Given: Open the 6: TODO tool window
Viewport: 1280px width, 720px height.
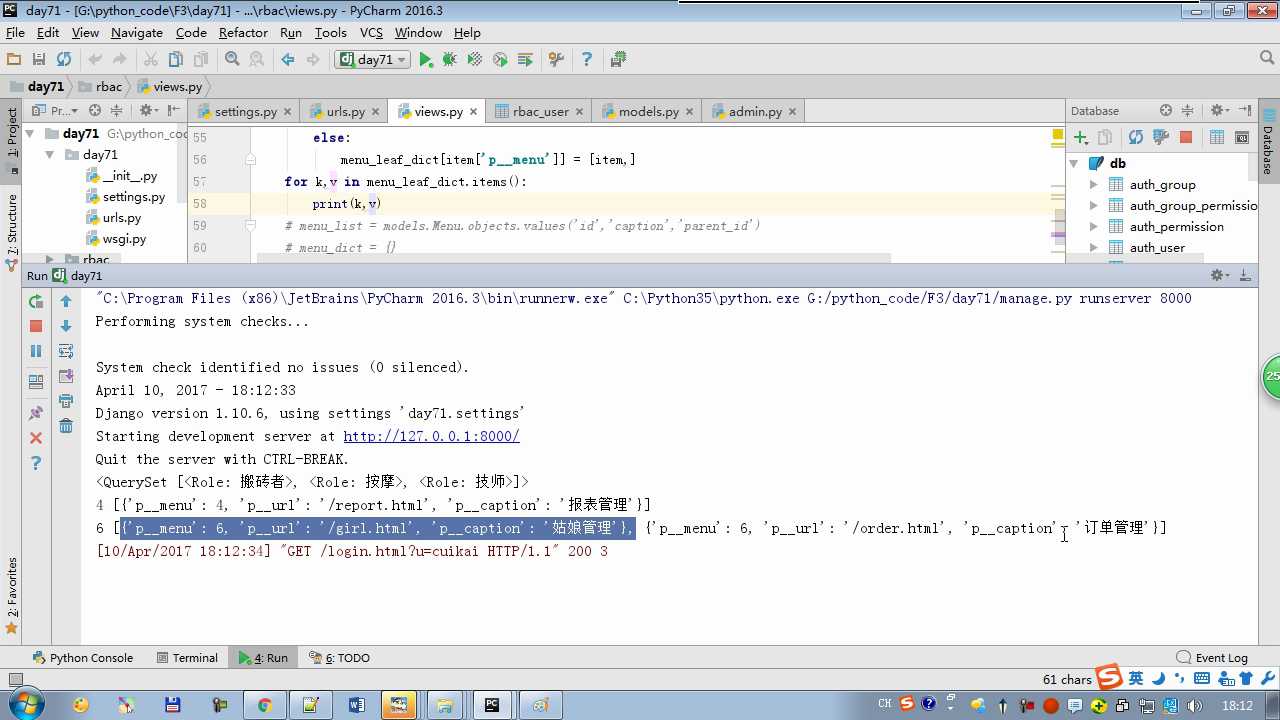Looking at the screenshot, I should pyautogui.click(x=339, y=657).
